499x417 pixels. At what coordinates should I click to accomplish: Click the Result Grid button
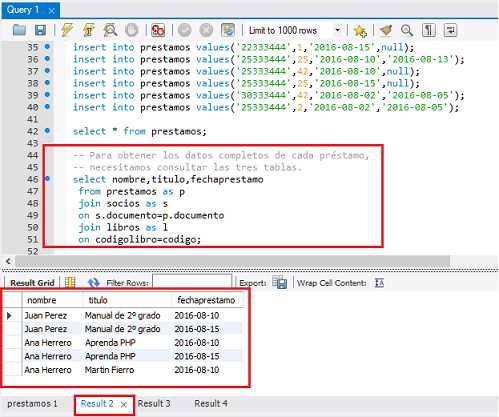pyautogui.click(x=32, y=283)
